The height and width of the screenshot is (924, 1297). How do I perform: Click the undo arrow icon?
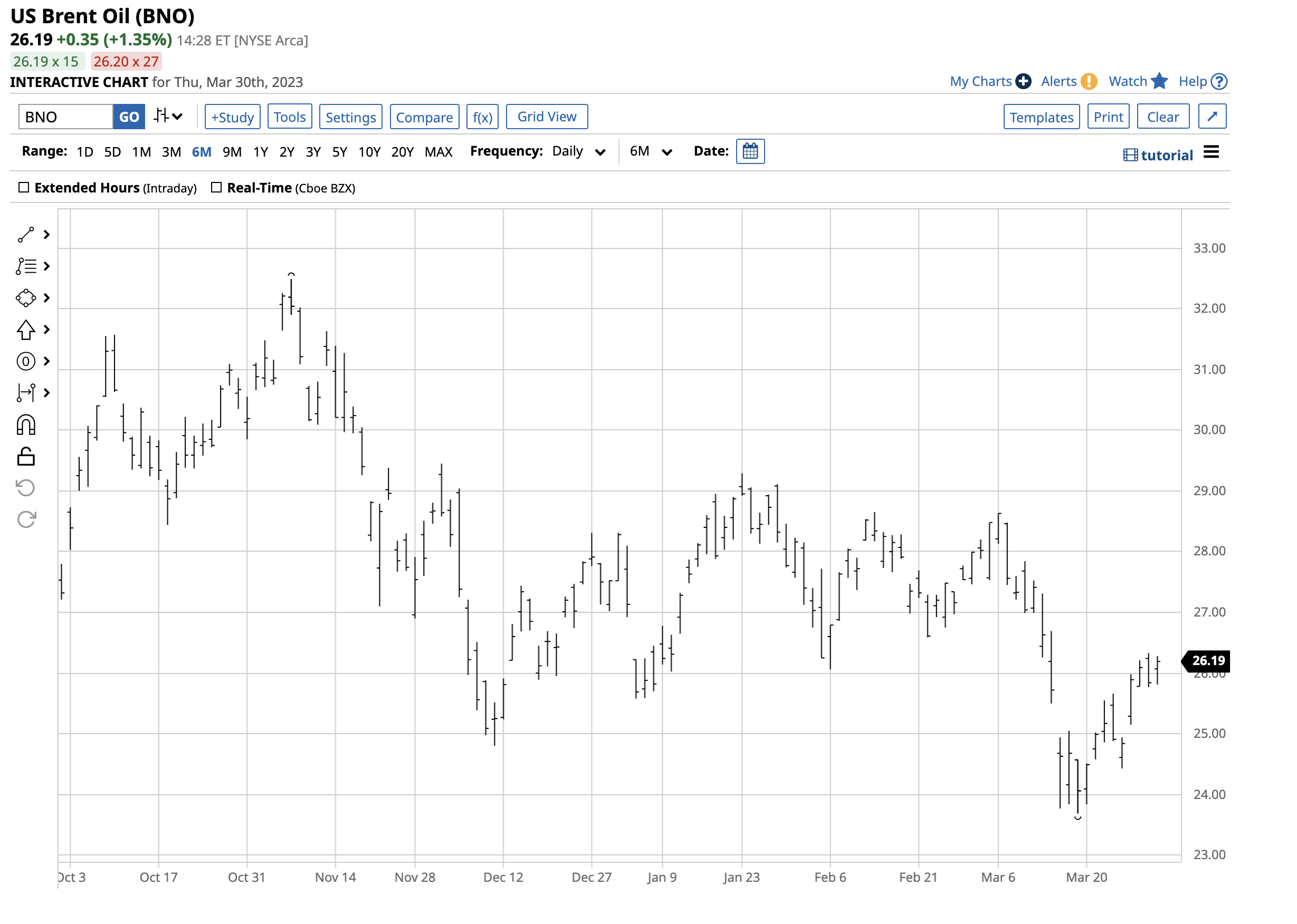(26, 488)
